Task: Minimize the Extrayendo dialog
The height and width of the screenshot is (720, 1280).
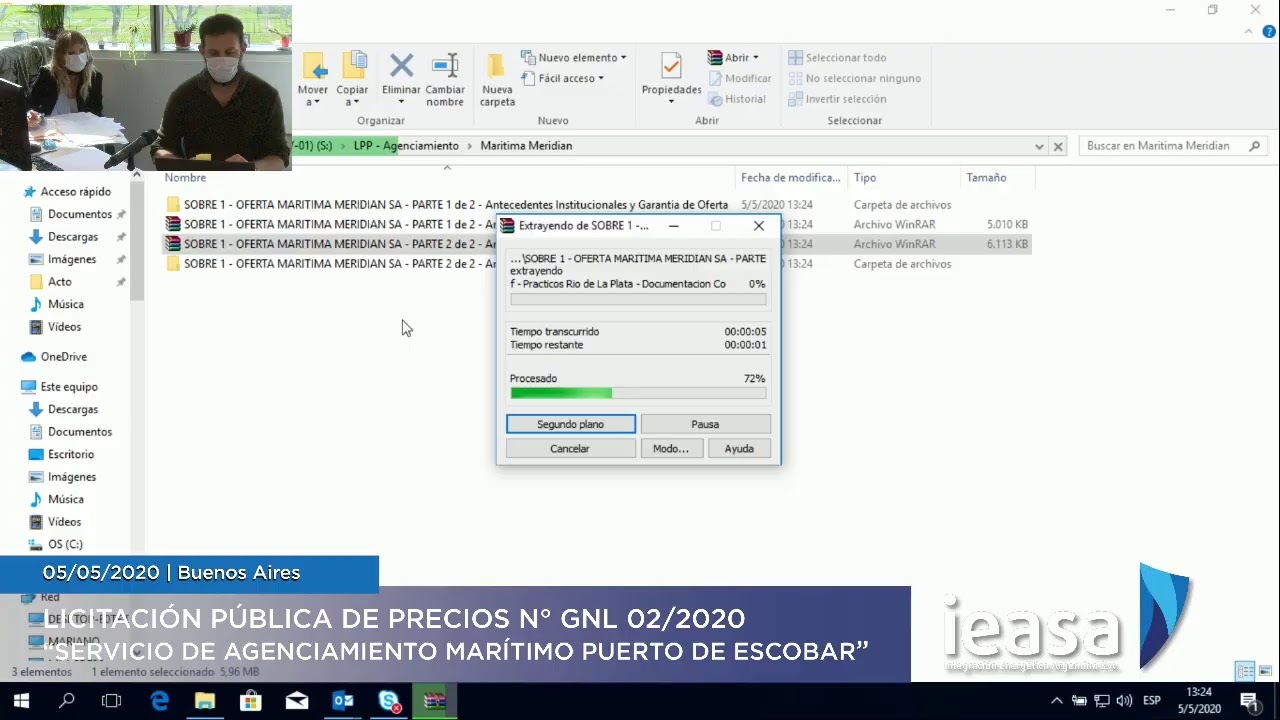Action: [x=674, y=226]
